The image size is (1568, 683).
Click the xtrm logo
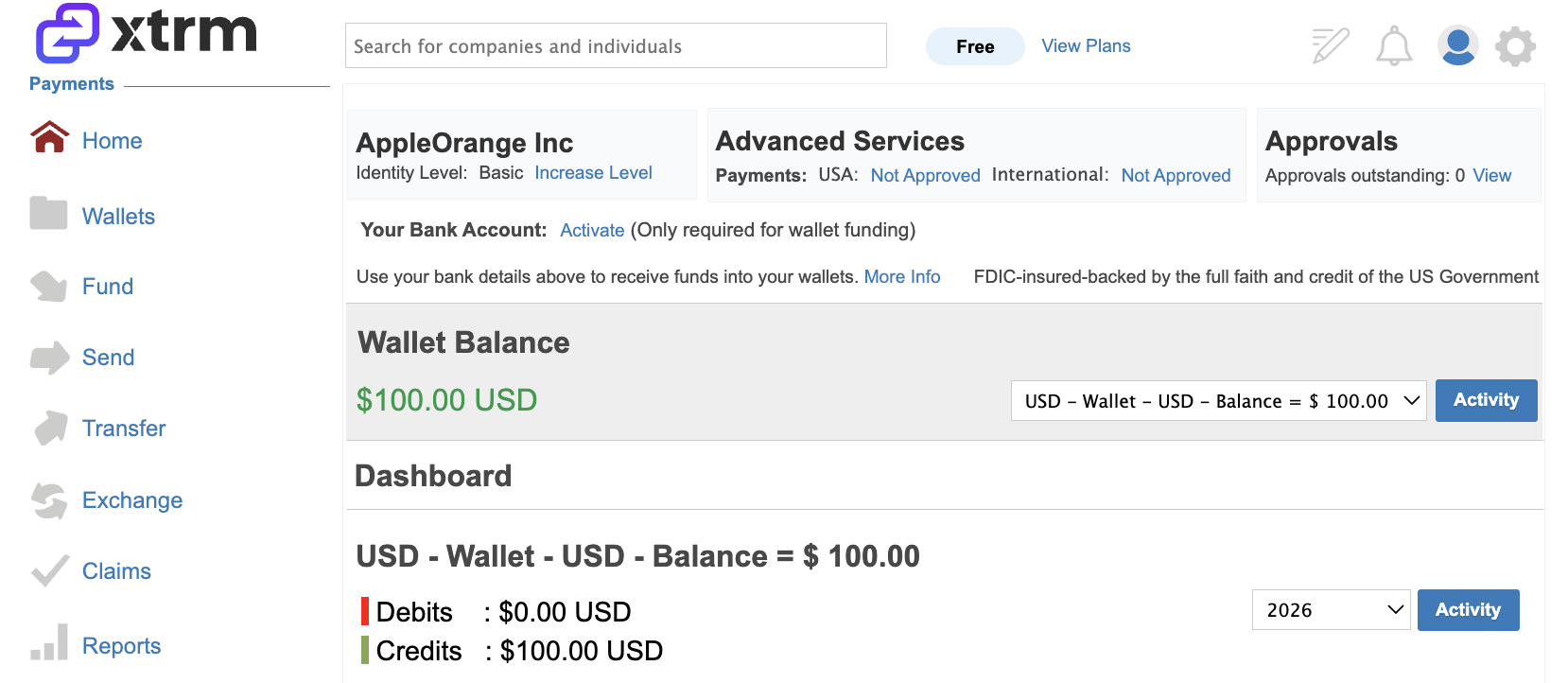[146, 33]
